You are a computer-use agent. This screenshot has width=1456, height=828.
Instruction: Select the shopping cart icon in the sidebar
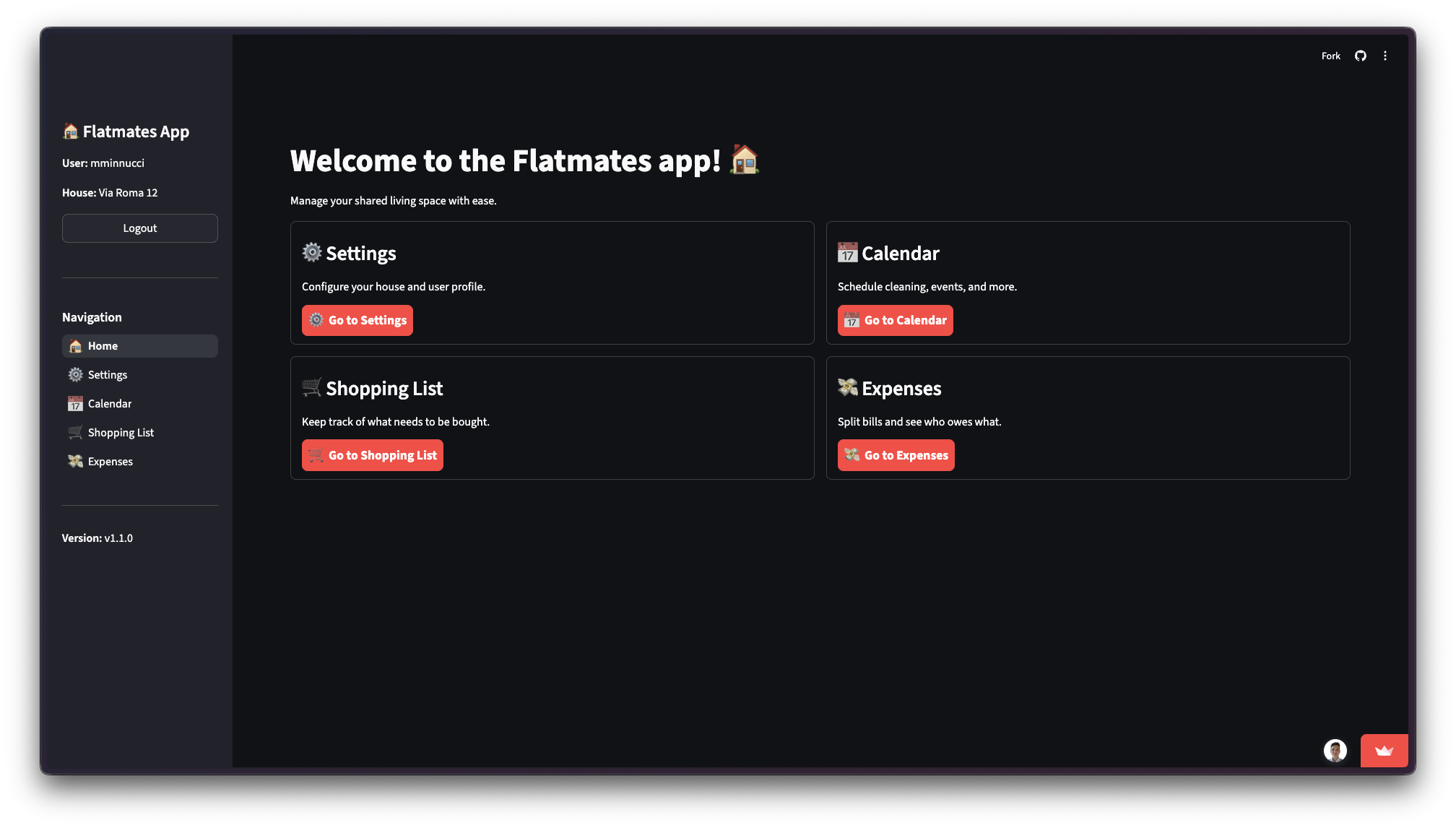(74, 432)
